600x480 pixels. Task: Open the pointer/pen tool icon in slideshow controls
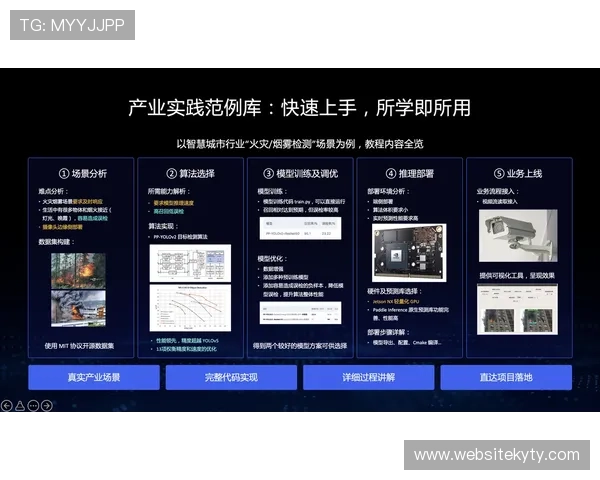(20, 405)
